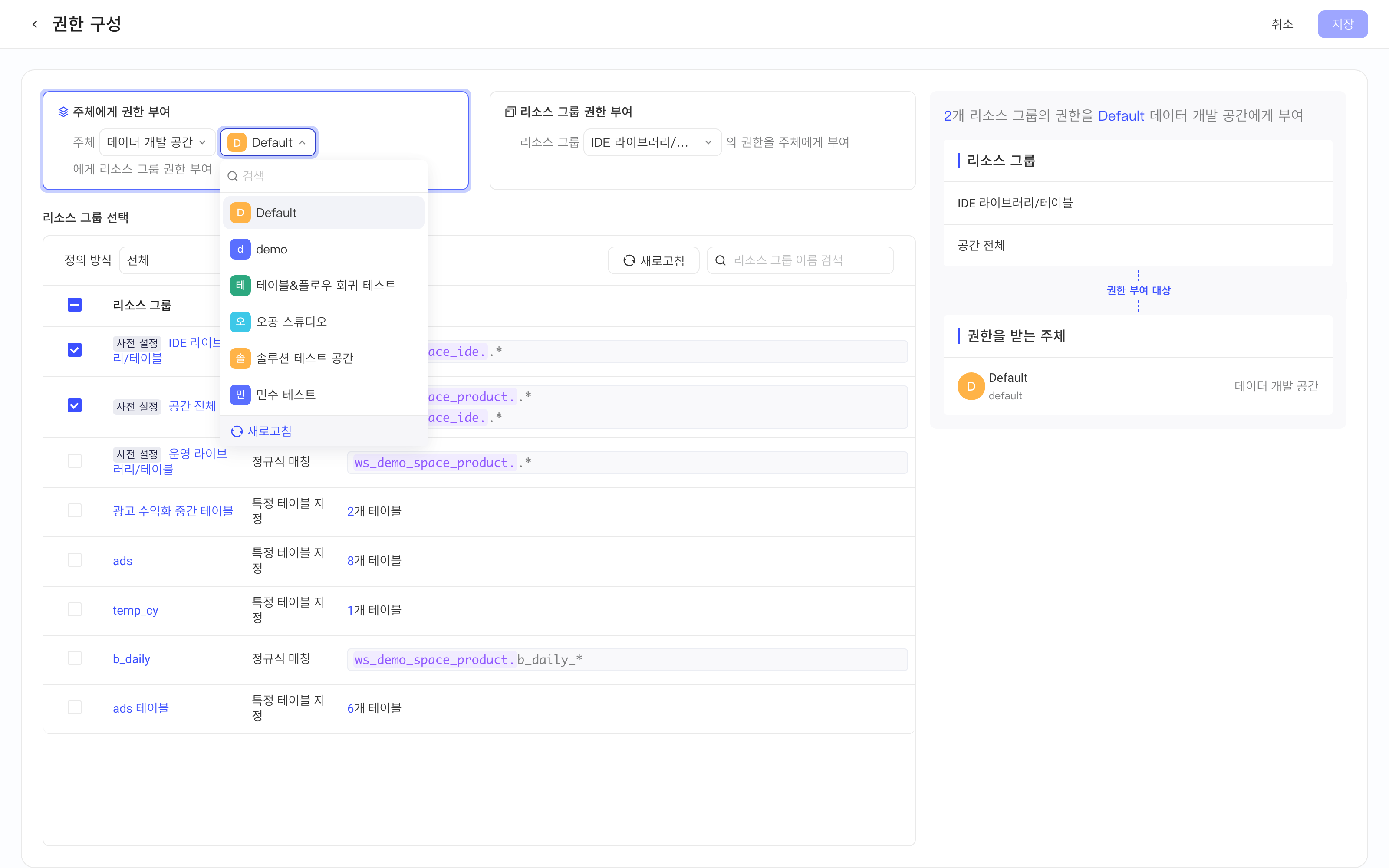Viewport: 1389px width, 868px height.
Task: Toggle the header select-all checkbox
Action: 75,305
